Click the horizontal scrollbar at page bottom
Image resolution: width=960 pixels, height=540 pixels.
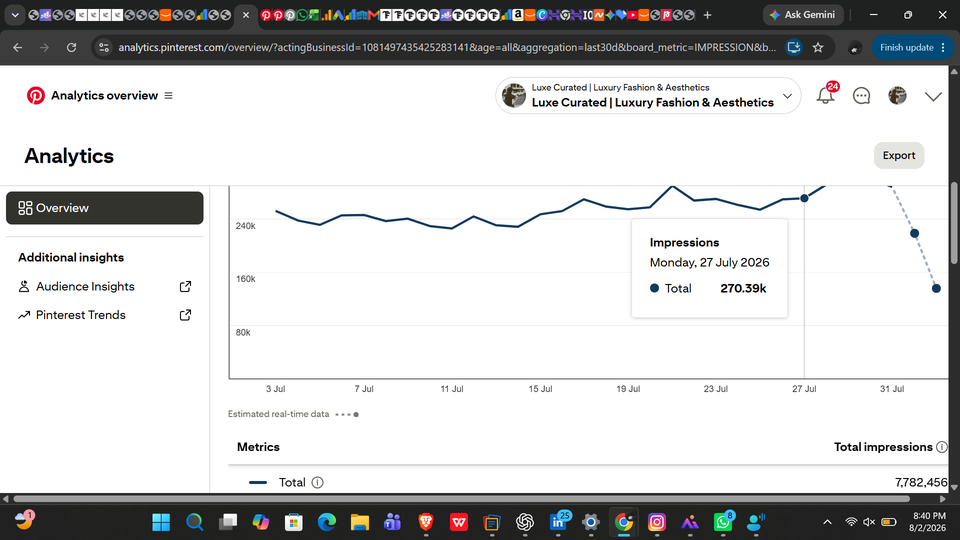[460, 499]
